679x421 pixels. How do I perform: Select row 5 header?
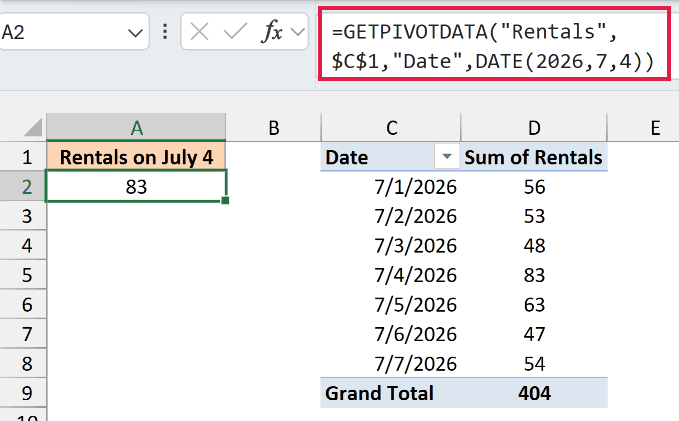(x=23, y=275)
